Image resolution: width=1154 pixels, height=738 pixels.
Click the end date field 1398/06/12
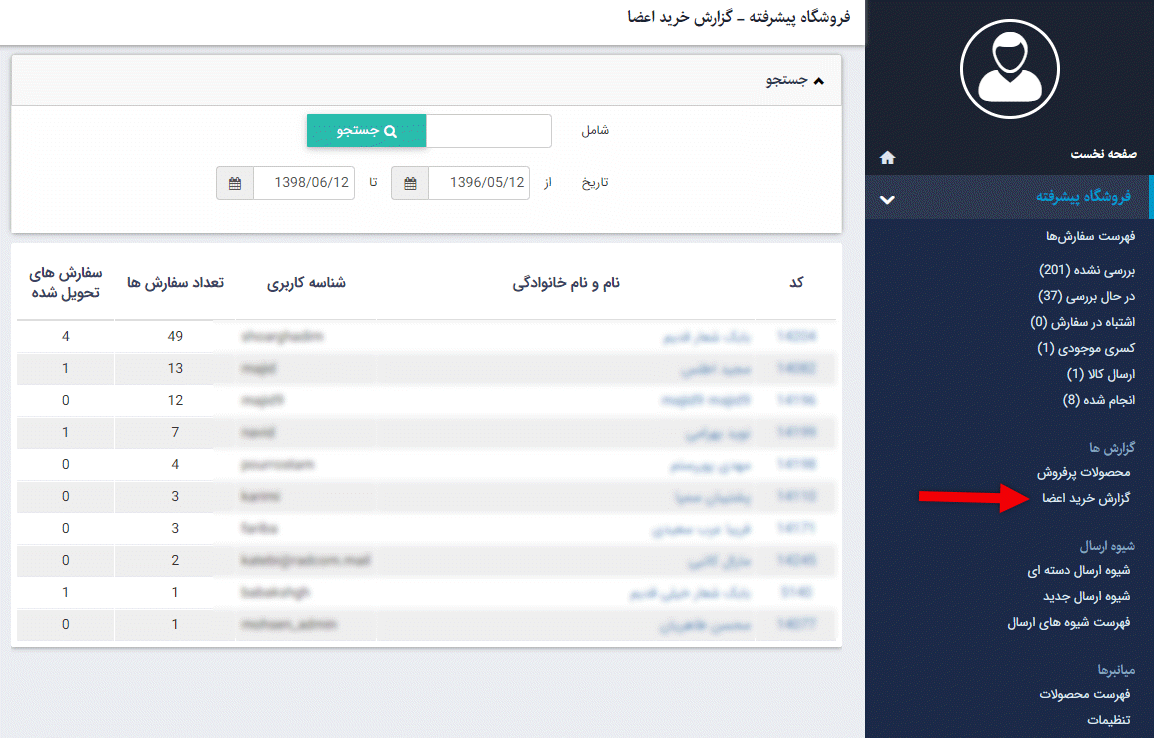[304, 183]
